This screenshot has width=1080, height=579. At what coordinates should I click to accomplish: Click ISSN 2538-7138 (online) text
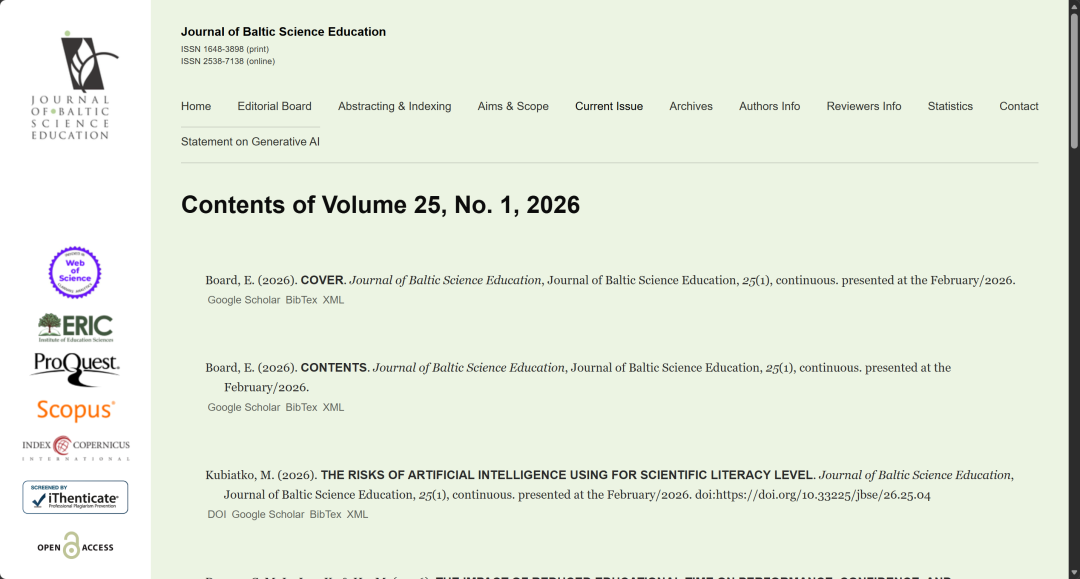coord(228,61)
